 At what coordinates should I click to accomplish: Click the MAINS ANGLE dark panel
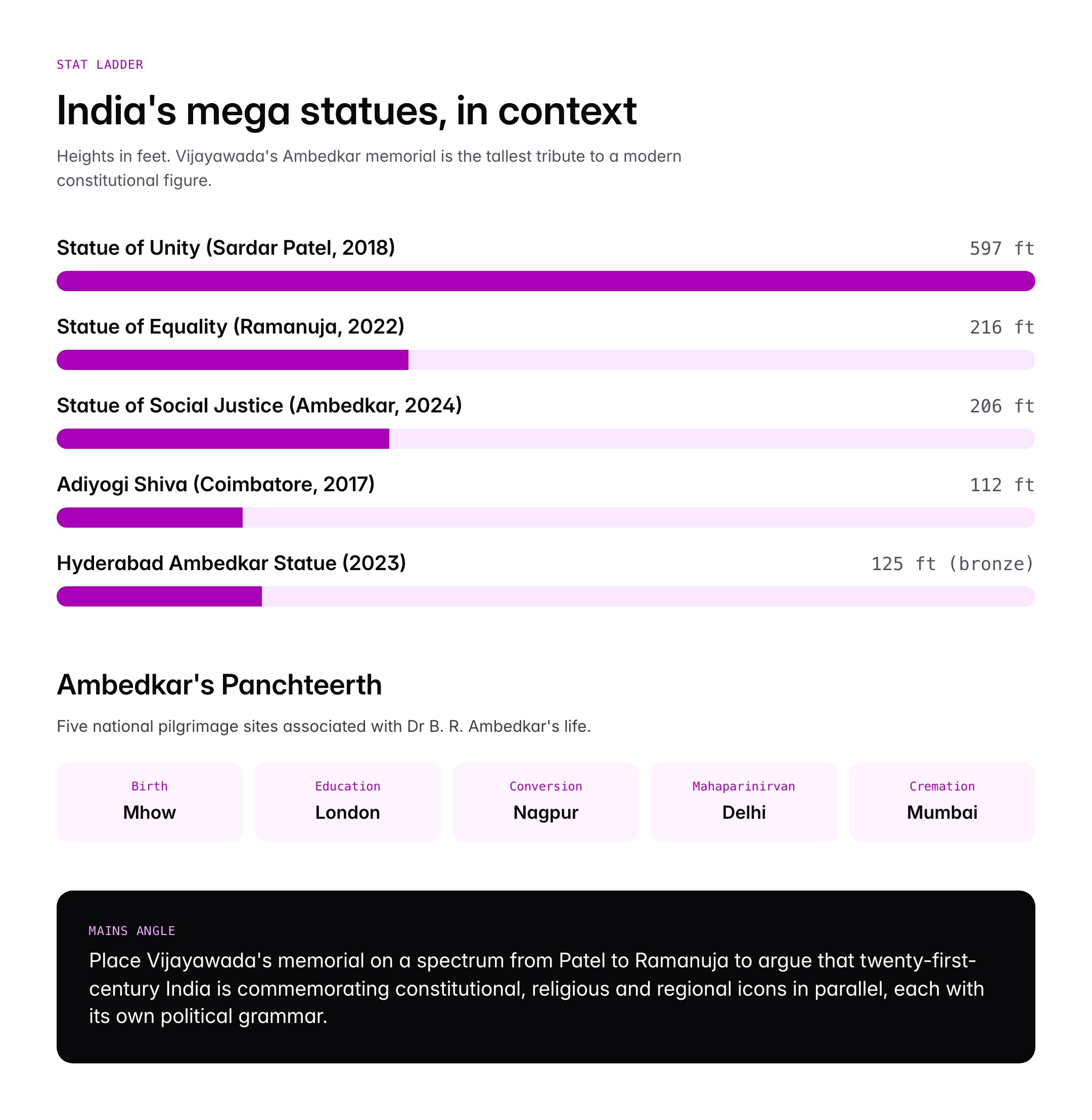tap(545, 976)
